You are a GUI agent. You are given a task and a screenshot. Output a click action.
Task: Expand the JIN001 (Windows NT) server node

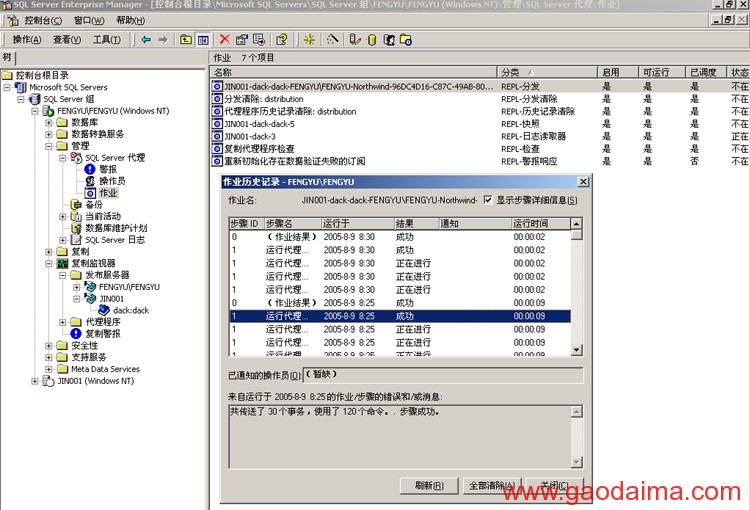tap(35, 381)
